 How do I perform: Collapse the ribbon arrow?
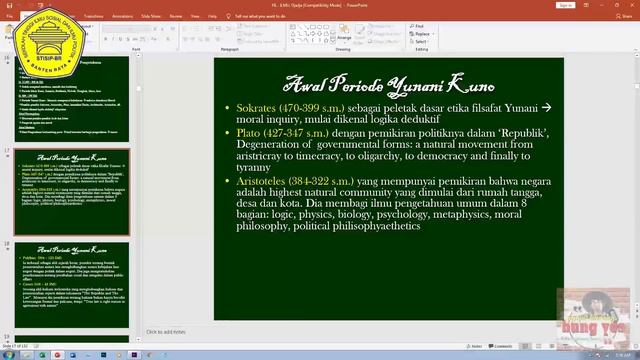coord(636,49)
